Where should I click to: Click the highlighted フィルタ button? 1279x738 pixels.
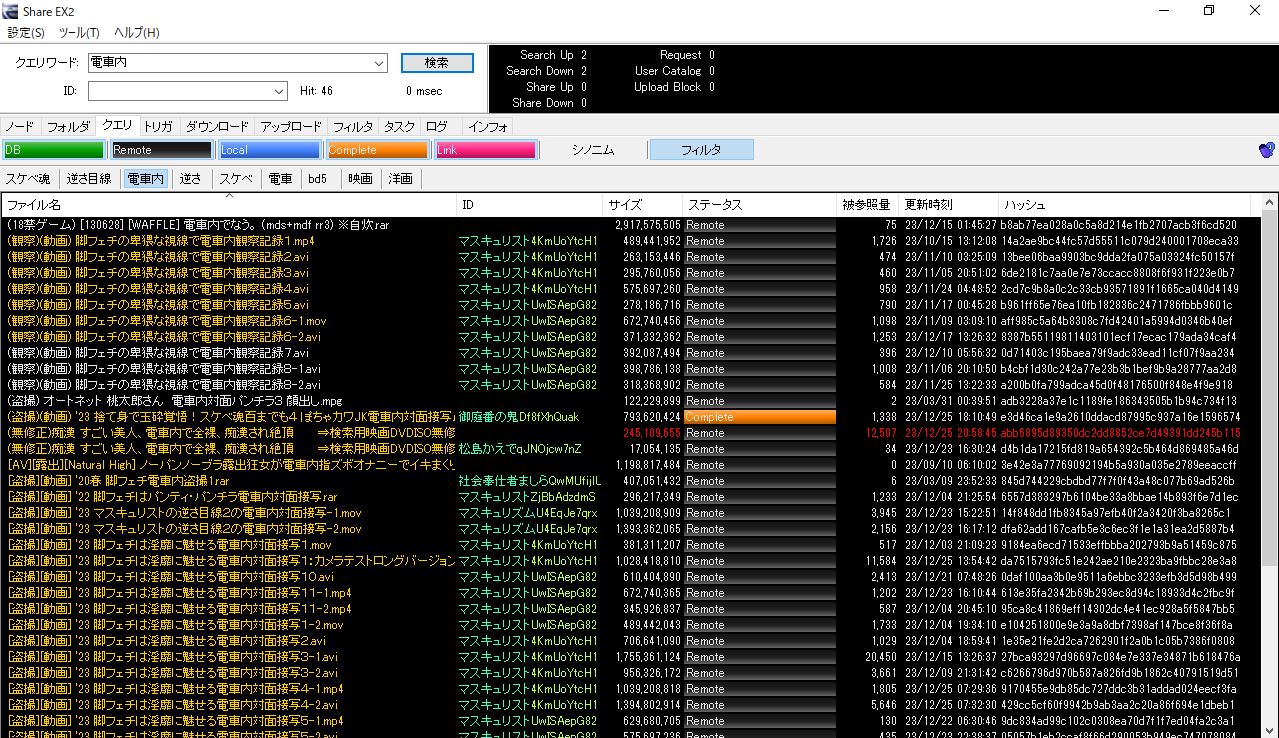701,150
